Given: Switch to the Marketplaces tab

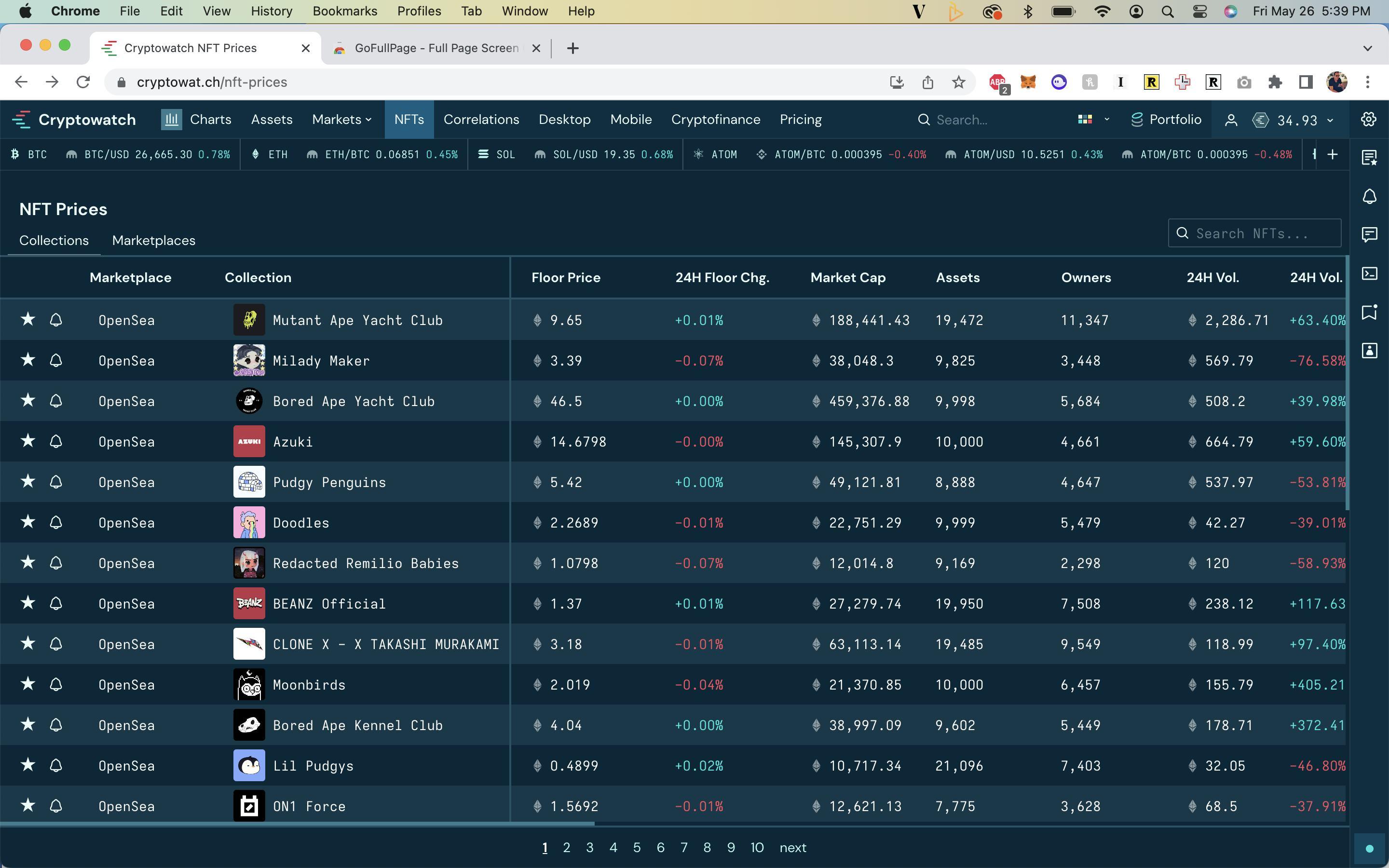Looking at the screenshot, I should point(153,241).
